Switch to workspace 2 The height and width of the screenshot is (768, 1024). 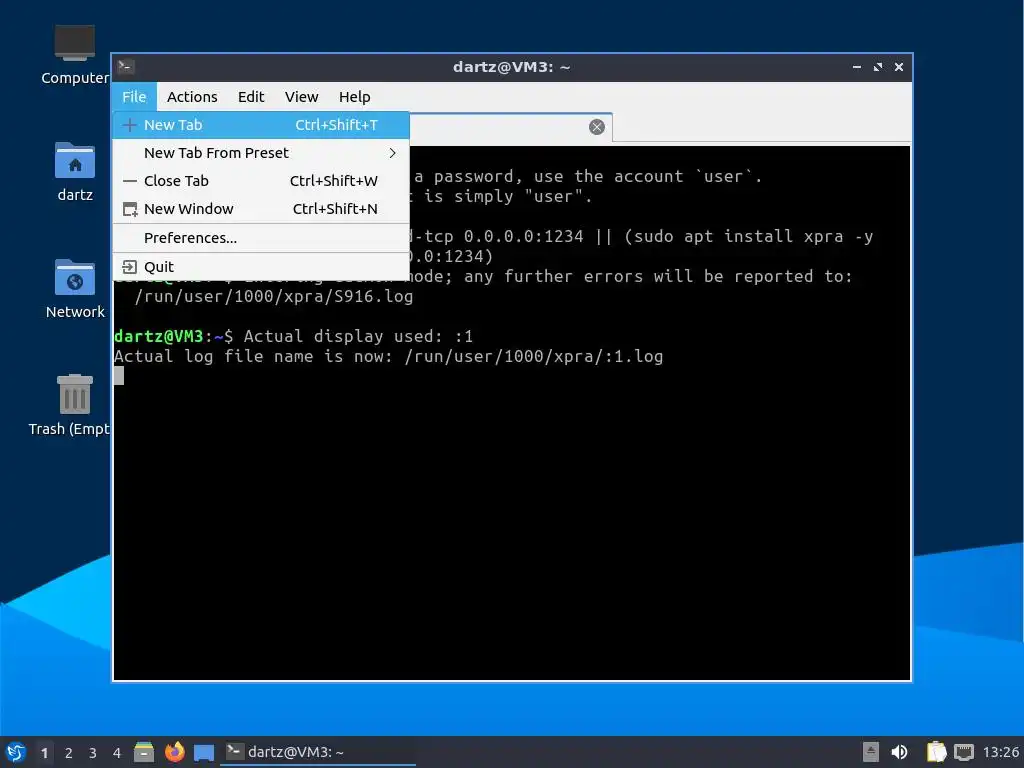pyautogui.click(x=69, y=753)
